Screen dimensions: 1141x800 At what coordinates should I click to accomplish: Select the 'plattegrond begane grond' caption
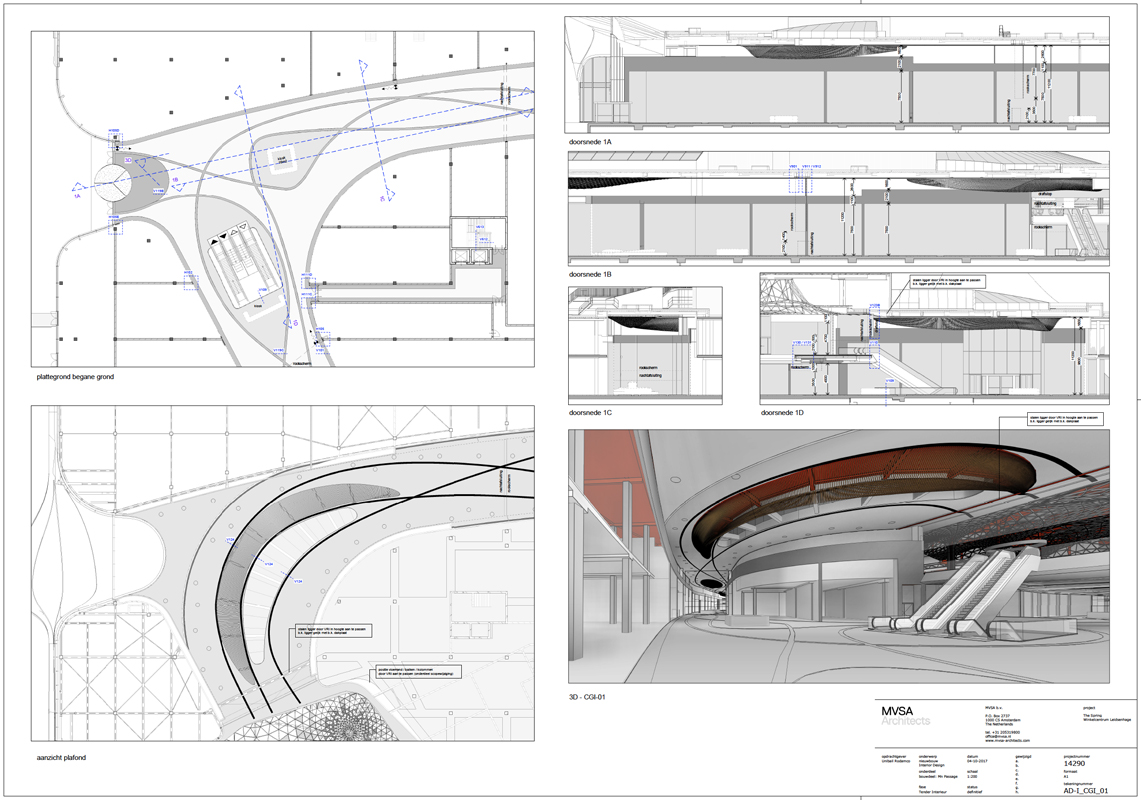click(75, 378)
